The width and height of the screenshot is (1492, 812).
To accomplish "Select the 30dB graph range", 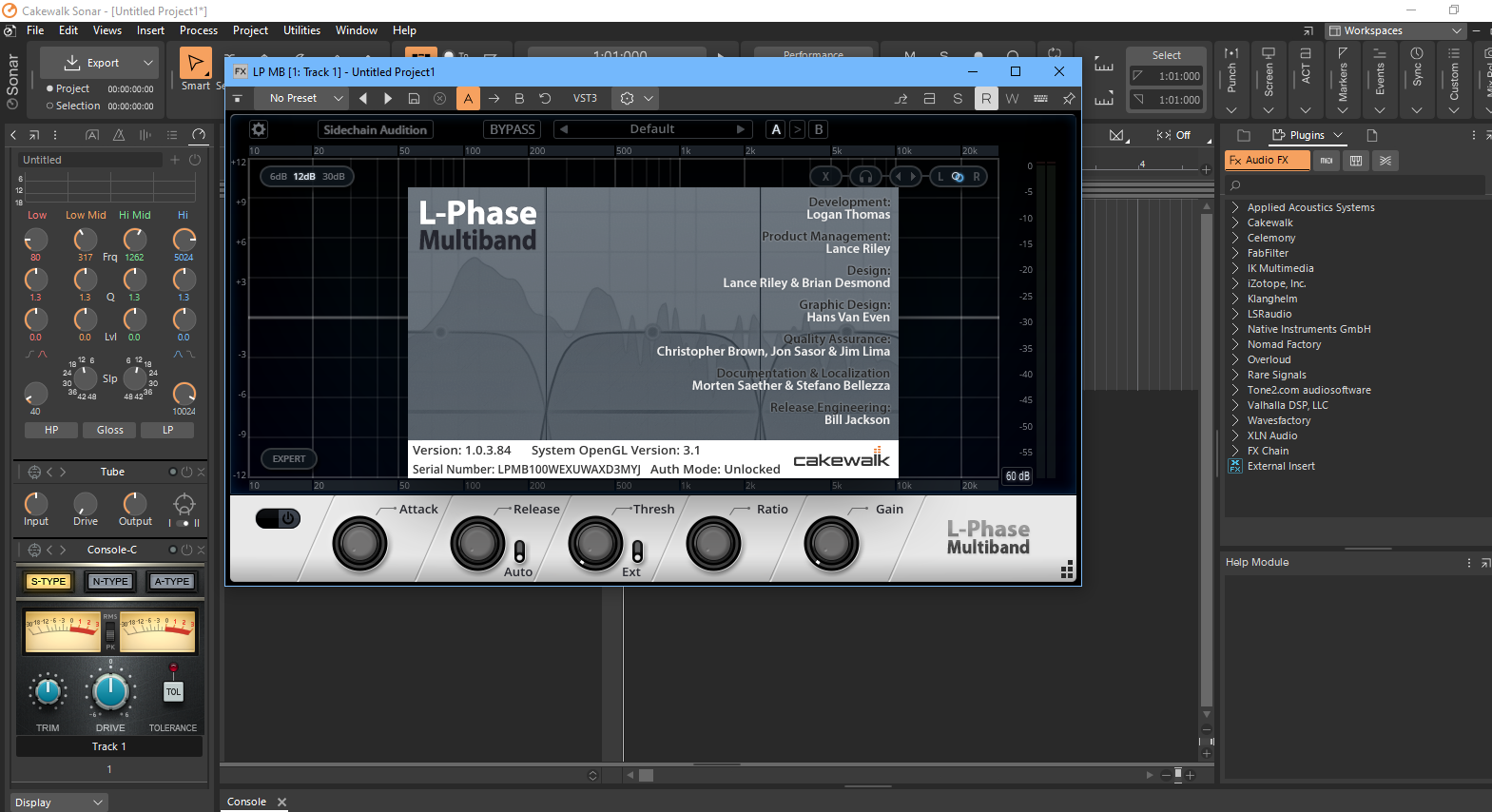I will click(x=334, y=177).
